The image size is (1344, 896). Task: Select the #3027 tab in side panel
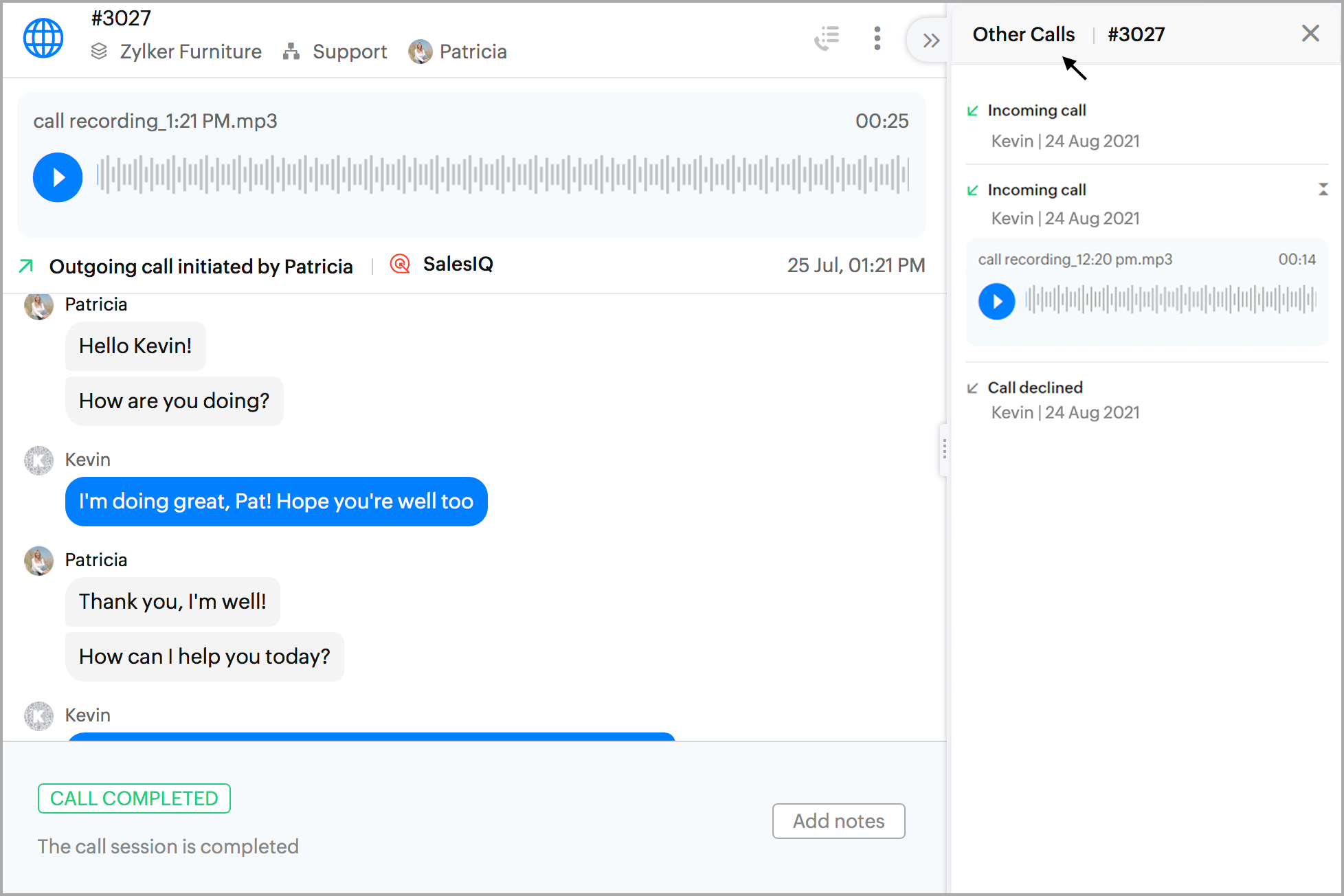pos(1136,34)
